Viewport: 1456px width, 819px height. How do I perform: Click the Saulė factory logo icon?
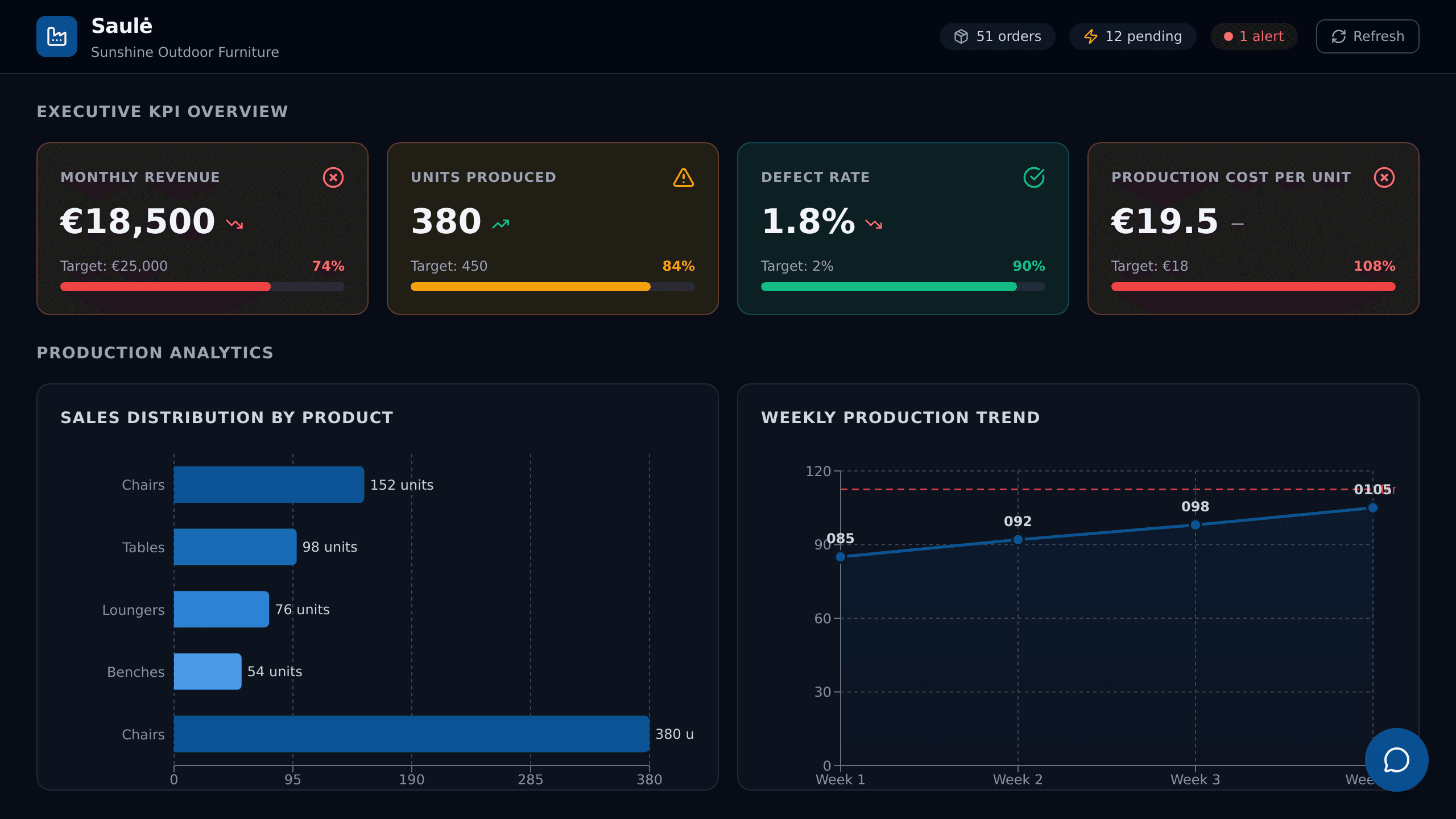coord(57,36)
